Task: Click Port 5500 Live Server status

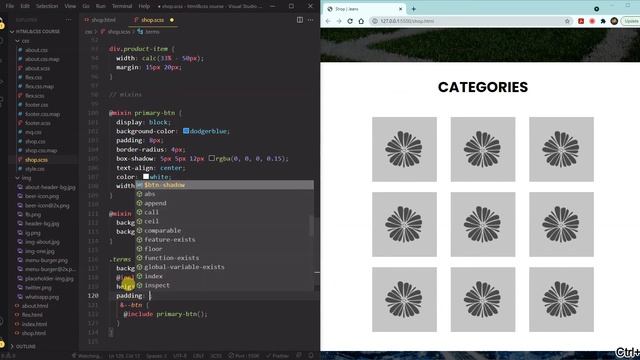Action: tap(244, 356)
